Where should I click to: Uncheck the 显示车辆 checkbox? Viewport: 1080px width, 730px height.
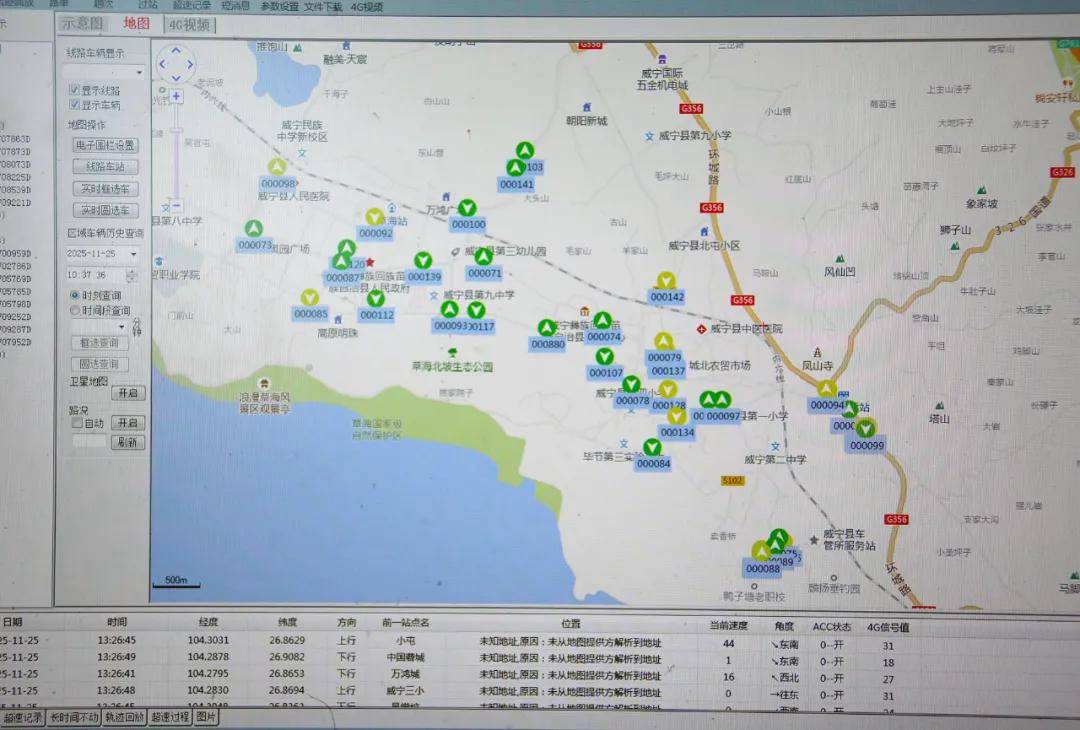(74, 105)
